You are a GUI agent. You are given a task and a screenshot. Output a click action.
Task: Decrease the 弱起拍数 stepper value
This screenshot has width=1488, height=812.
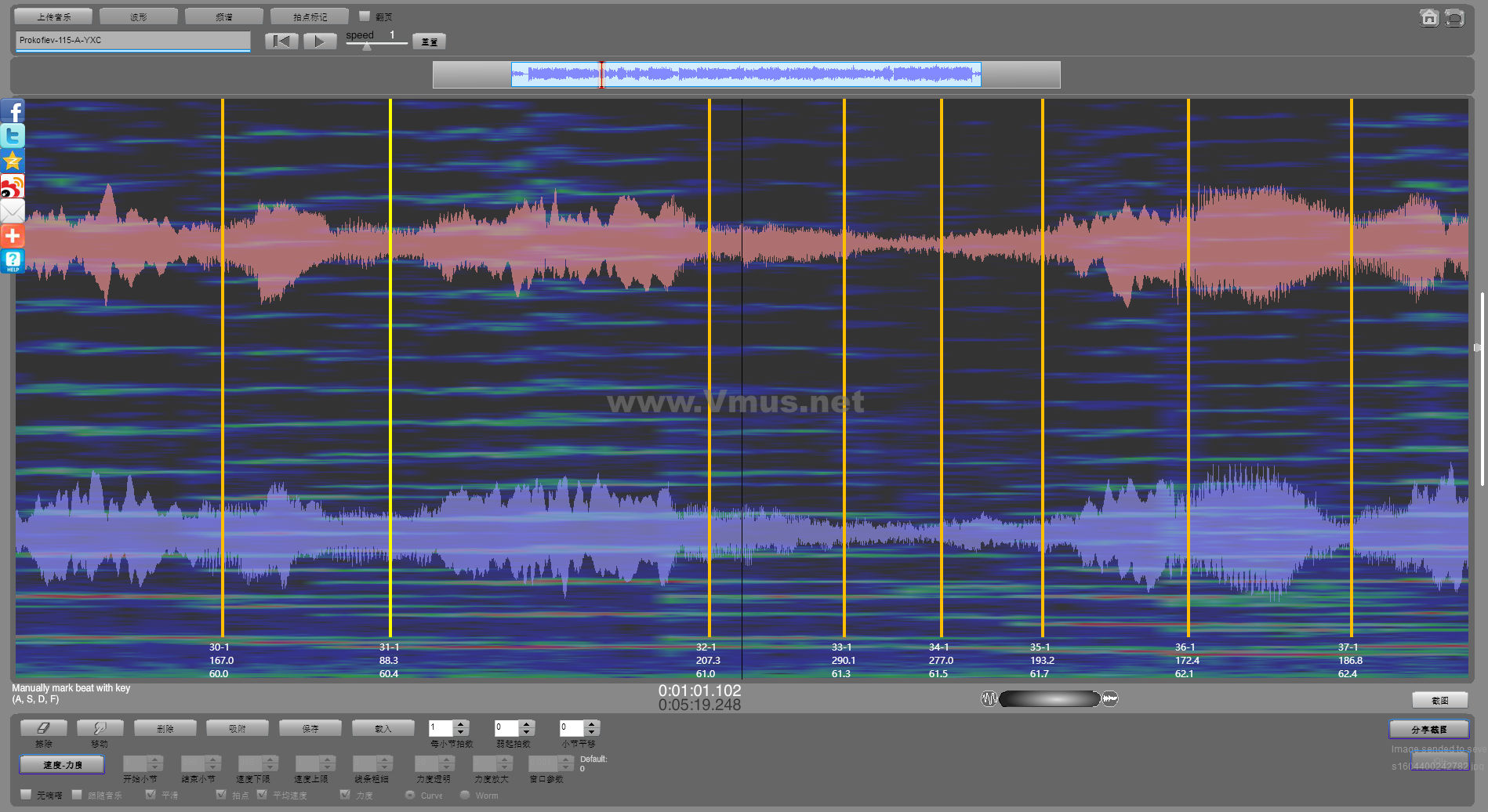[x=527, y=732]
